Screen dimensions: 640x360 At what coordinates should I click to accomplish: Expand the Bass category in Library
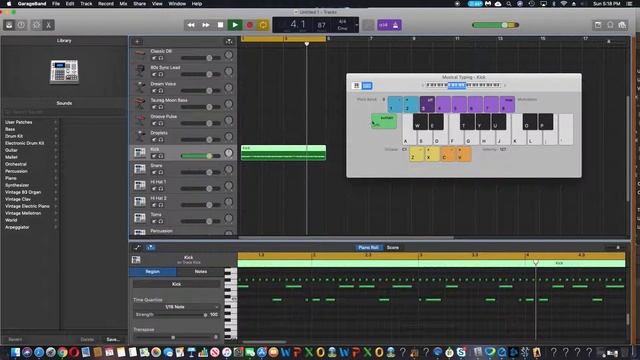56,129
